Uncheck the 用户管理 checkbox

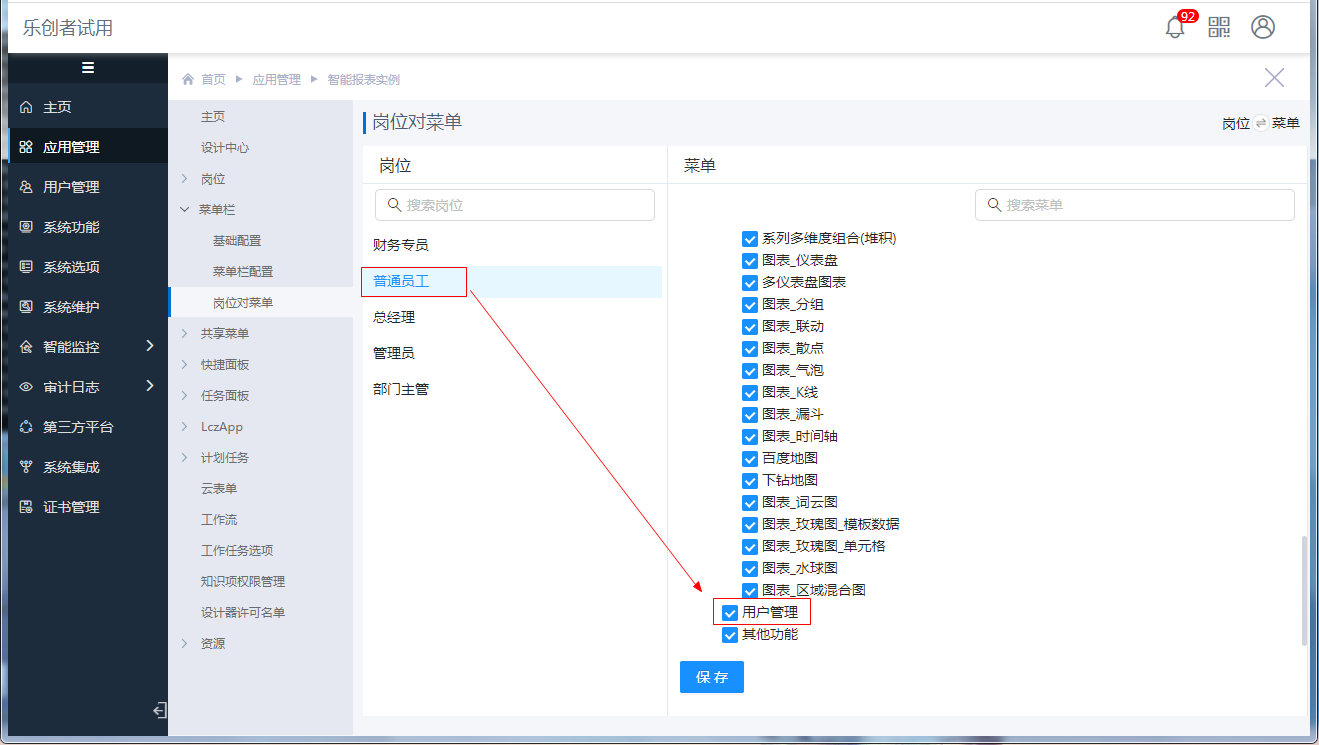tap(730, 613)
